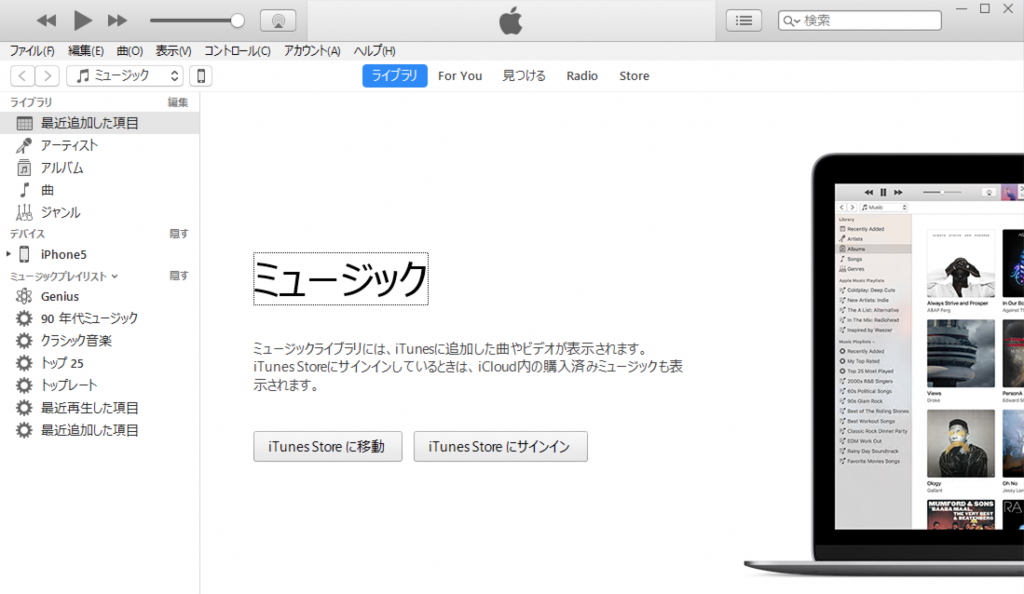Select ジャンル in the sidebar

click(99, 212)
